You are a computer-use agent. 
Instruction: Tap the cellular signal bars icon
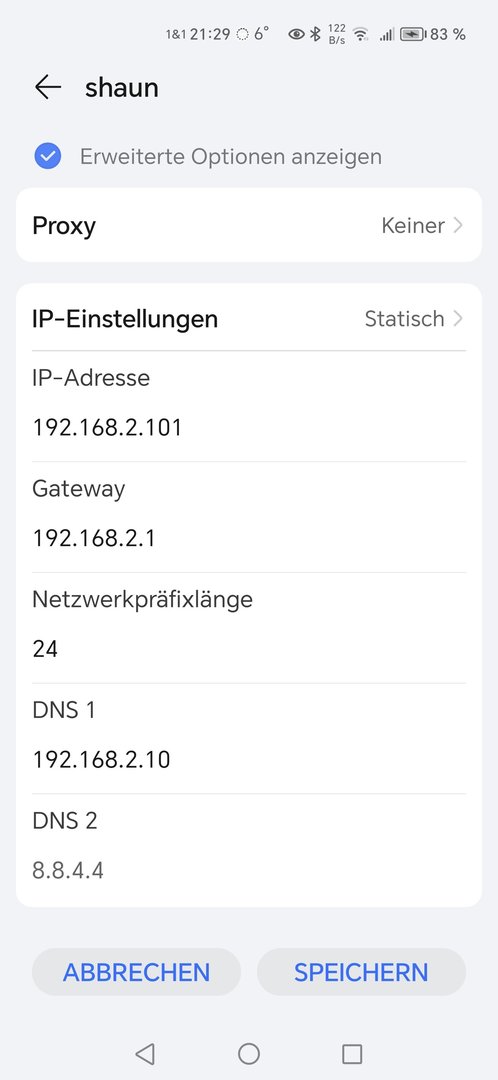coord(386,34)
